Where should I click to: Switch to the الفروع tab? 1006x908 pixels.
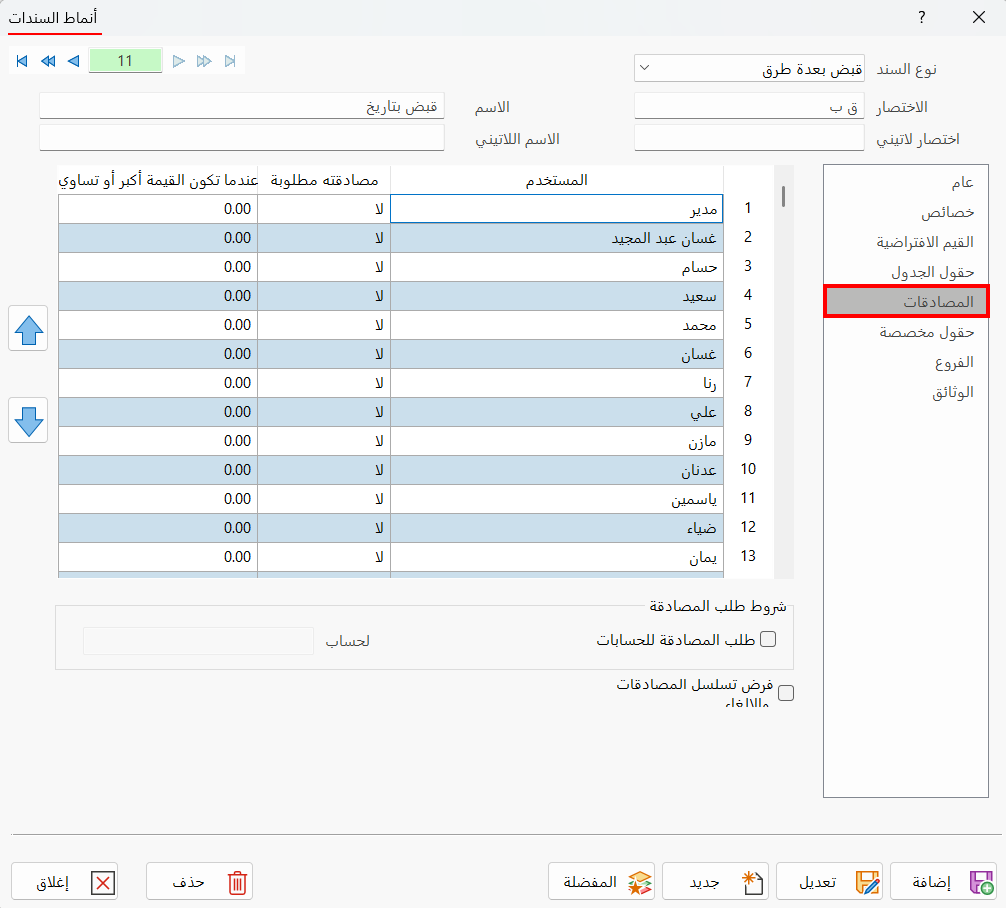click(x=906, y=363)
